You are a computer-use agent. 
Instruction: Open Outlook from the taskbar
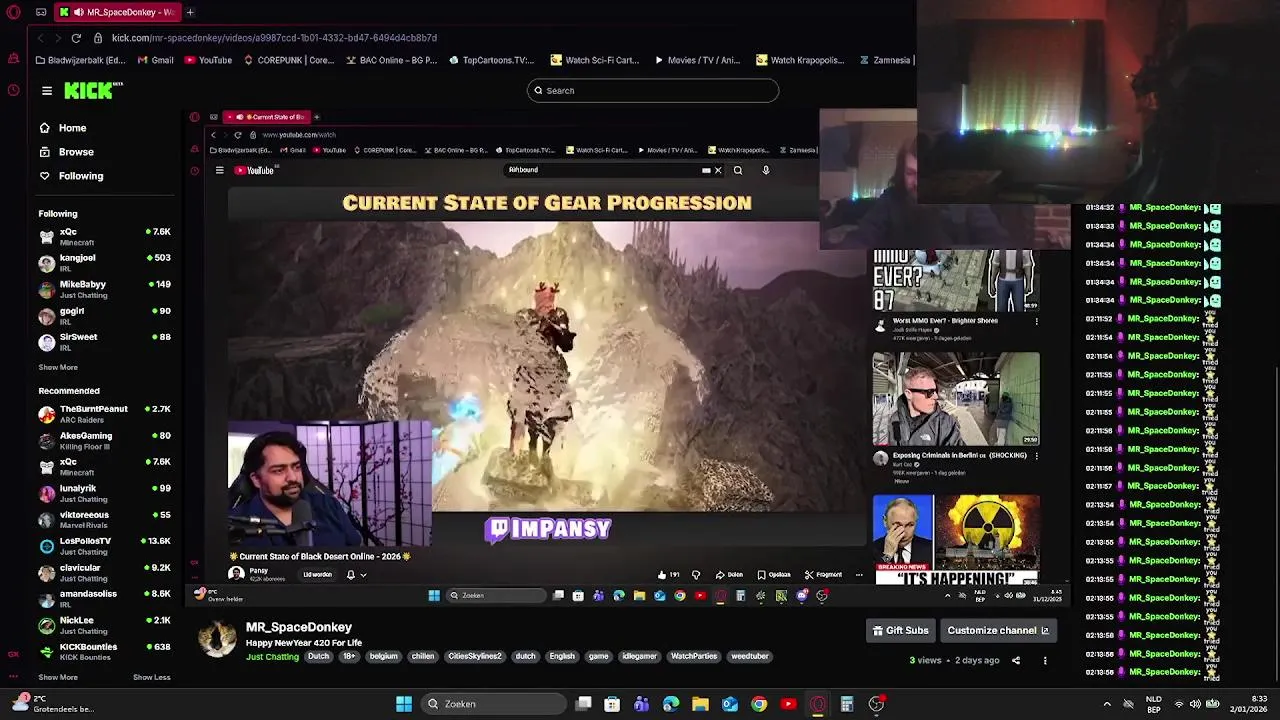[x=730, y=704]
